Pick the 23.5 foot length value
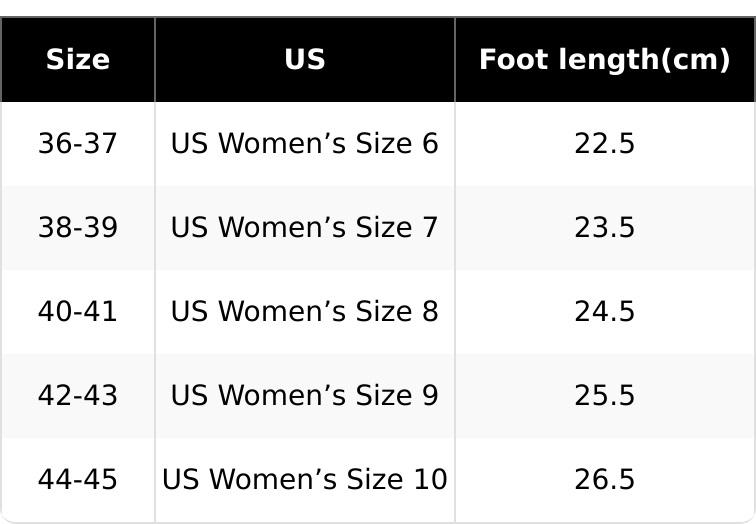Image resolution: width=756 pixels, height=524 pixels. (x=604, y=228)
